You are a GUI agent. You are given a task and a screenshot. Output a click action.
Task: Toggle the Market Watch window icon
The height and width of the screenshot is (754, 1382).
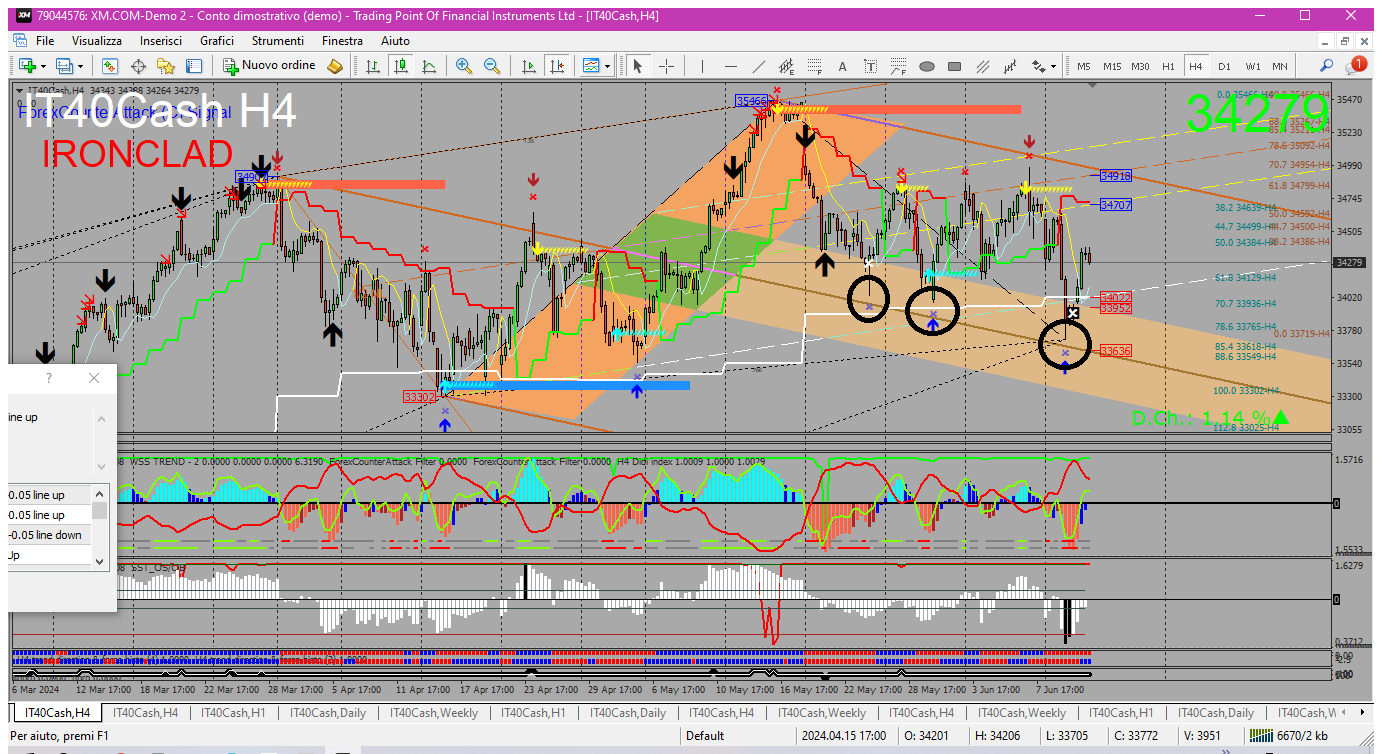click(x=110, y=66)
